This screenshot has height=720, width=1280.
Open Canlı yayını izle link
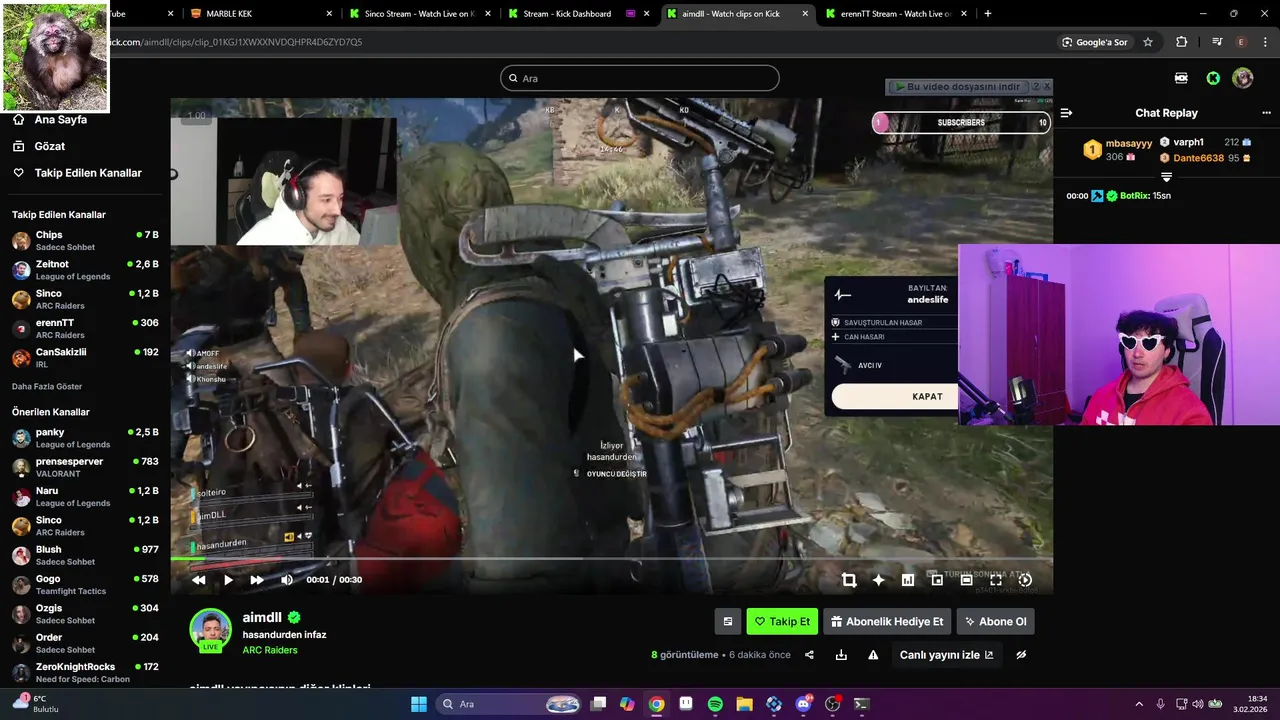(x=947, y=655)
